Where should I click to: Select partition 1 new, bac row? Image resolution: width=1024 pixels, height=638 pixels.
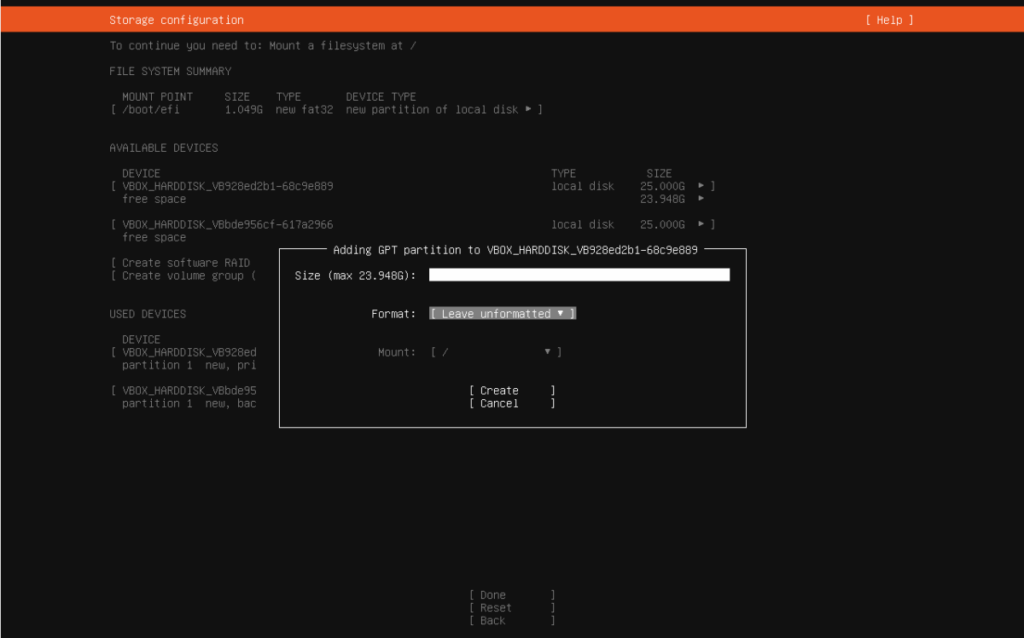(x=189, y=404)
